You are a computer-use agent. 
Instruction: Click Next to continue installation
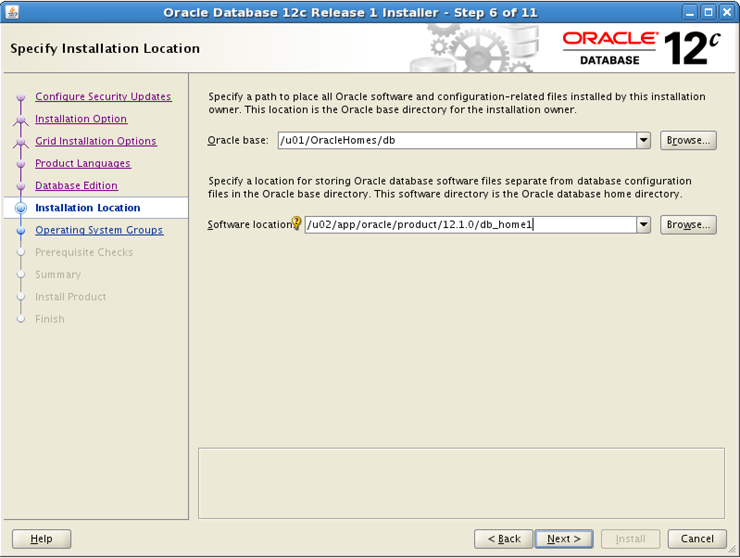coord(564,539)
